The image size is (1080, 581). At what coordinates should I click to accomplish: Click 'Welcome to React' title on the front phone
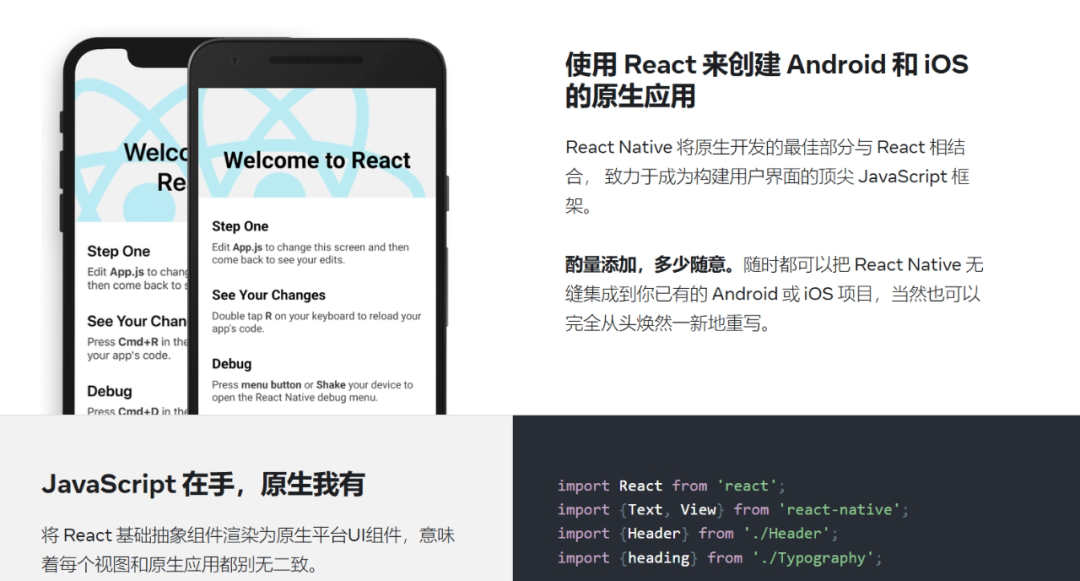(317, 160)
